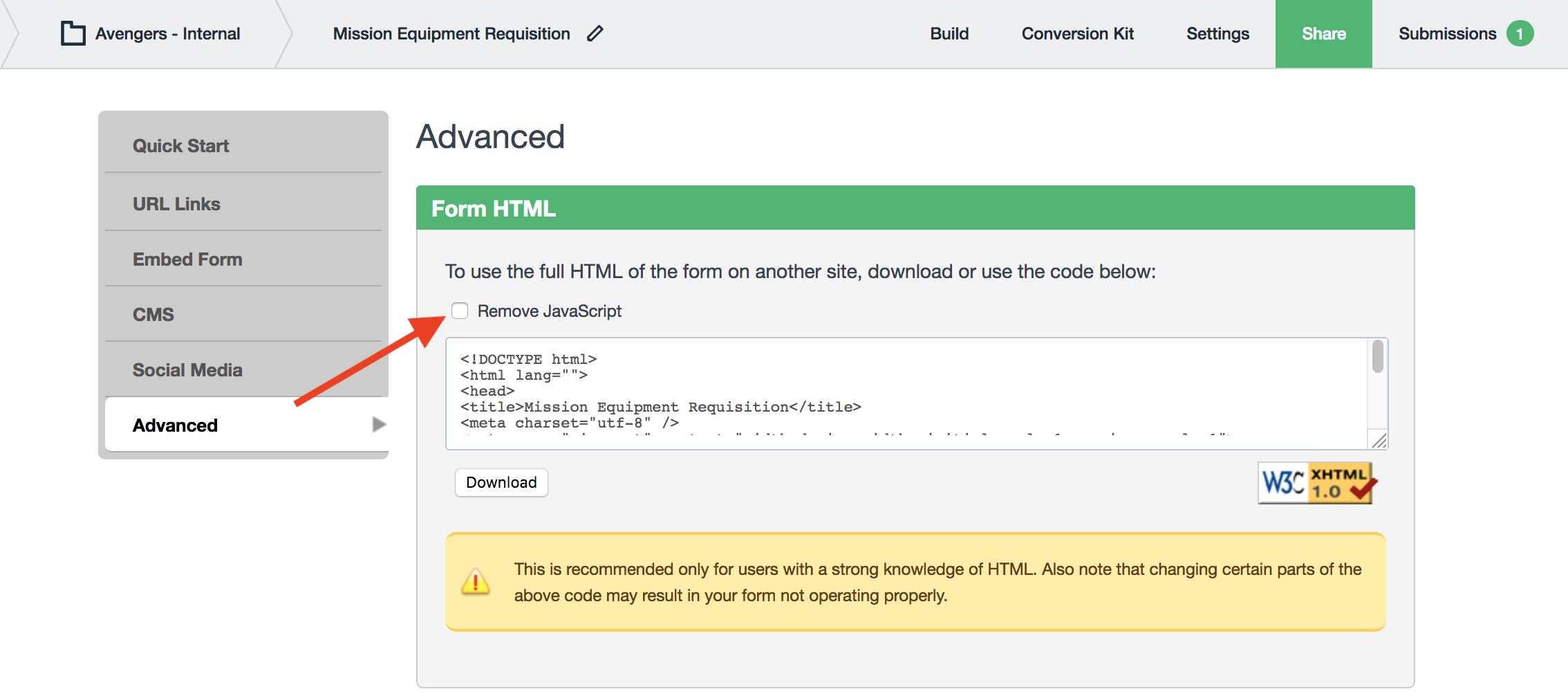Click the HTML code box scrollbar

1377,358
